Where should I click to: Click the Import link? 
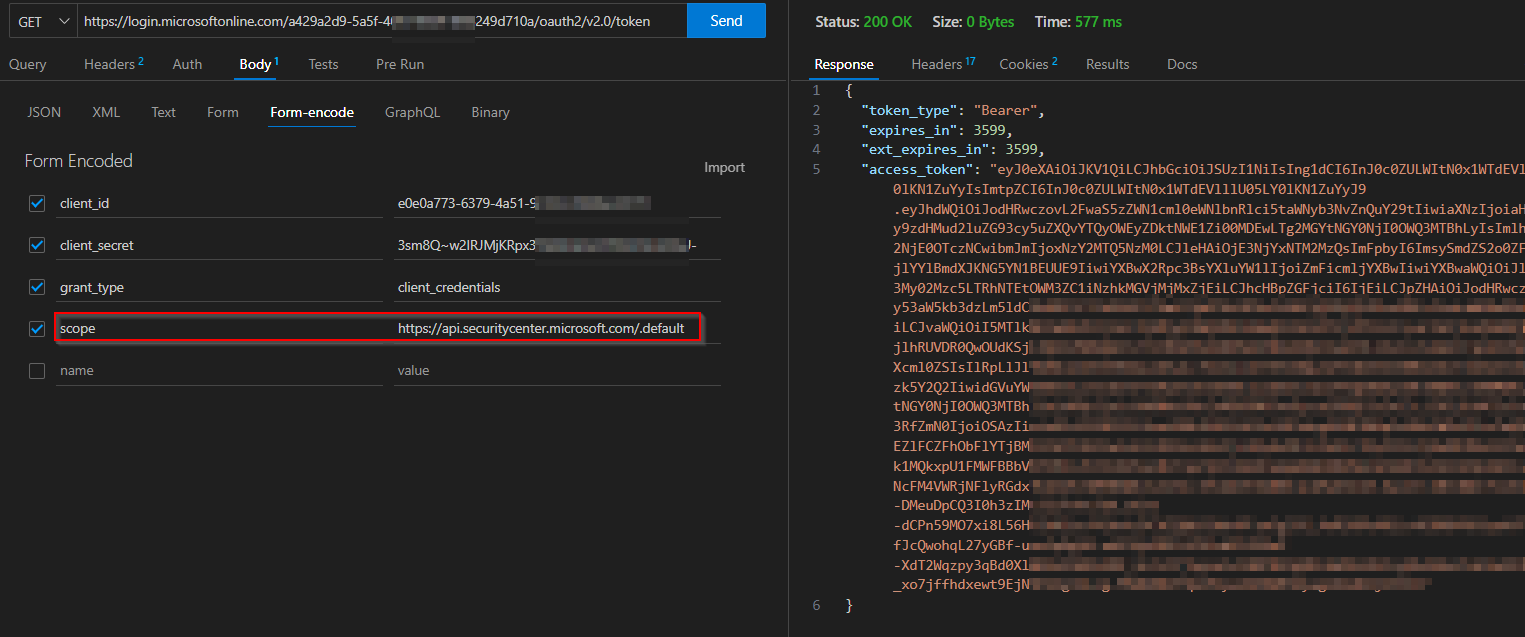(x=724, y=167)
